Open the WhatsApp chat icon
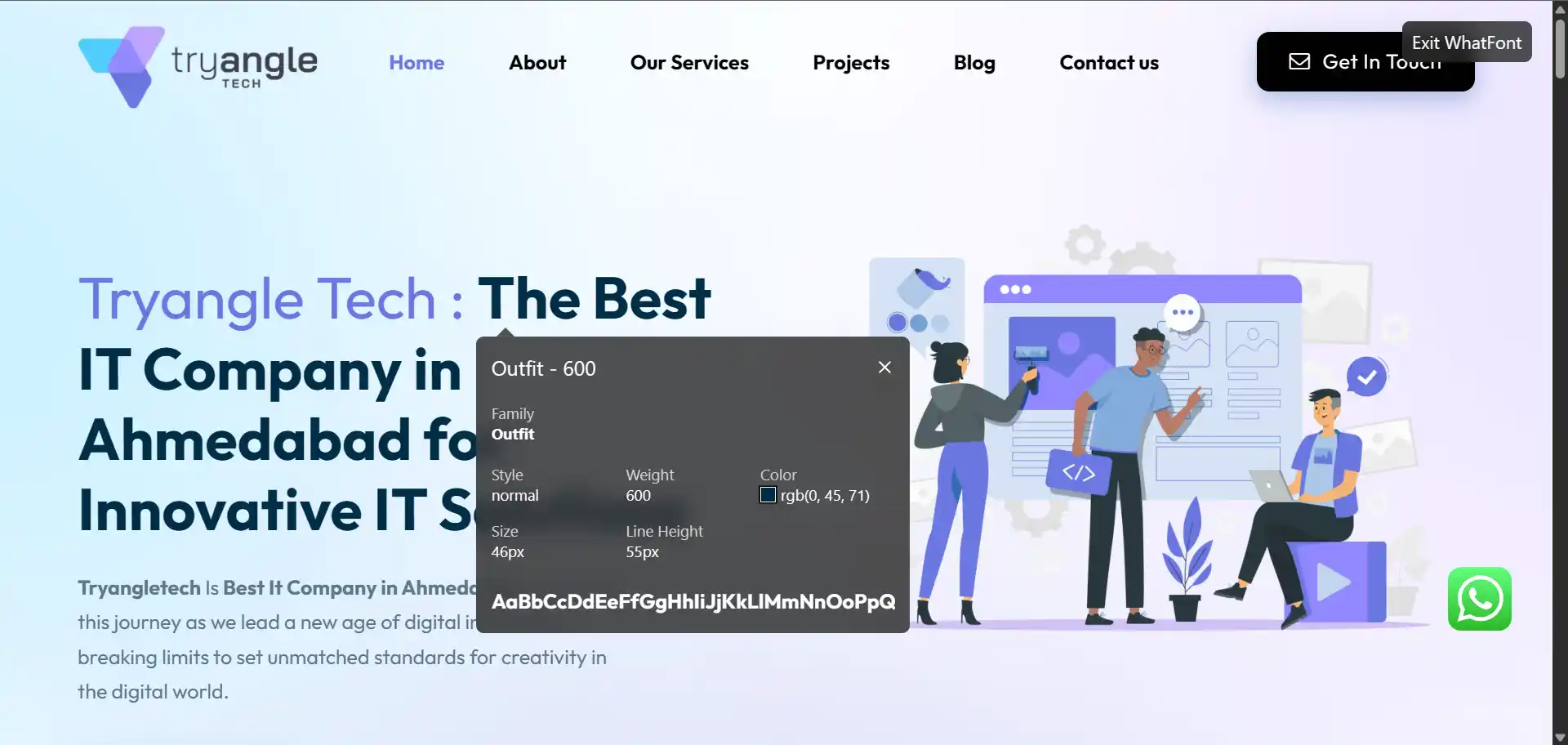 point(1479,599)
